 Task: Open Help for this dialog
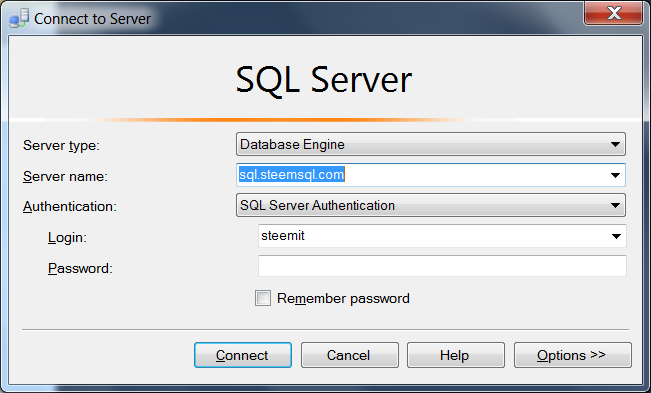(456, 355)
